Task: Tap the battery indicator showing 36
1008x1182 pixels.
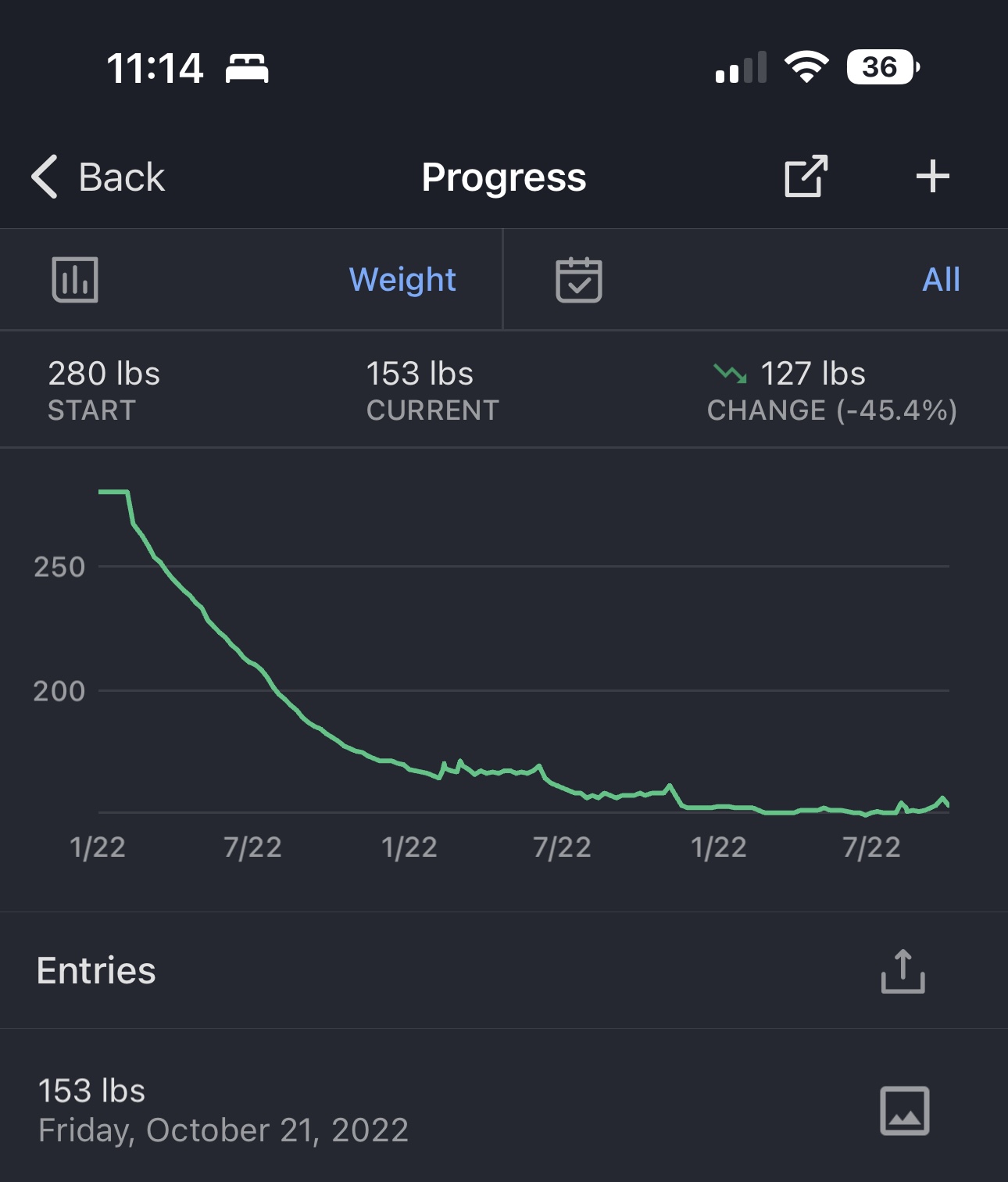Action: coord(883,67)
